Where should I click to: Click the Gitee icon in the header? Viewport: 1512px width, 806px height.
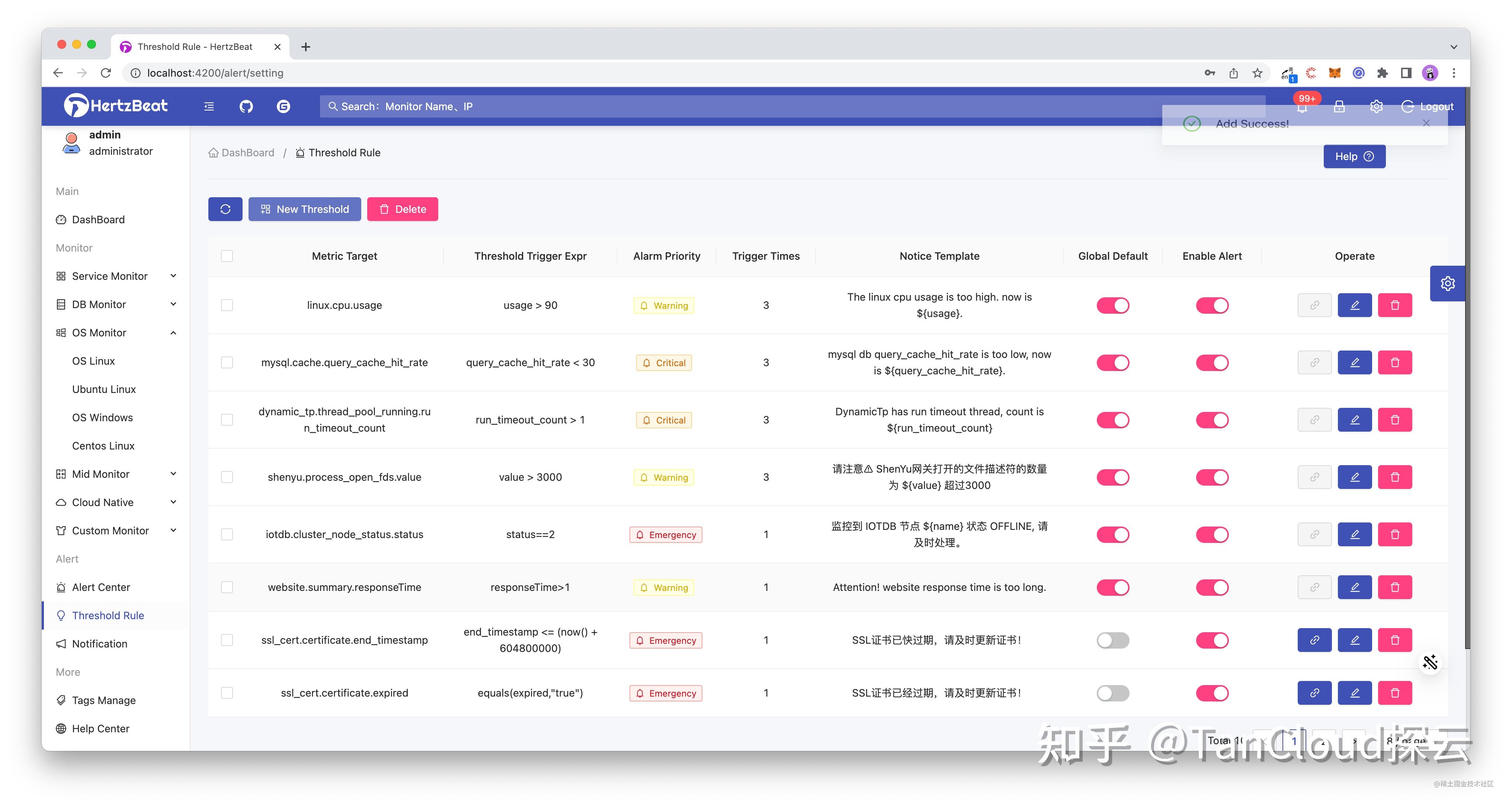[x=283, y=106]
